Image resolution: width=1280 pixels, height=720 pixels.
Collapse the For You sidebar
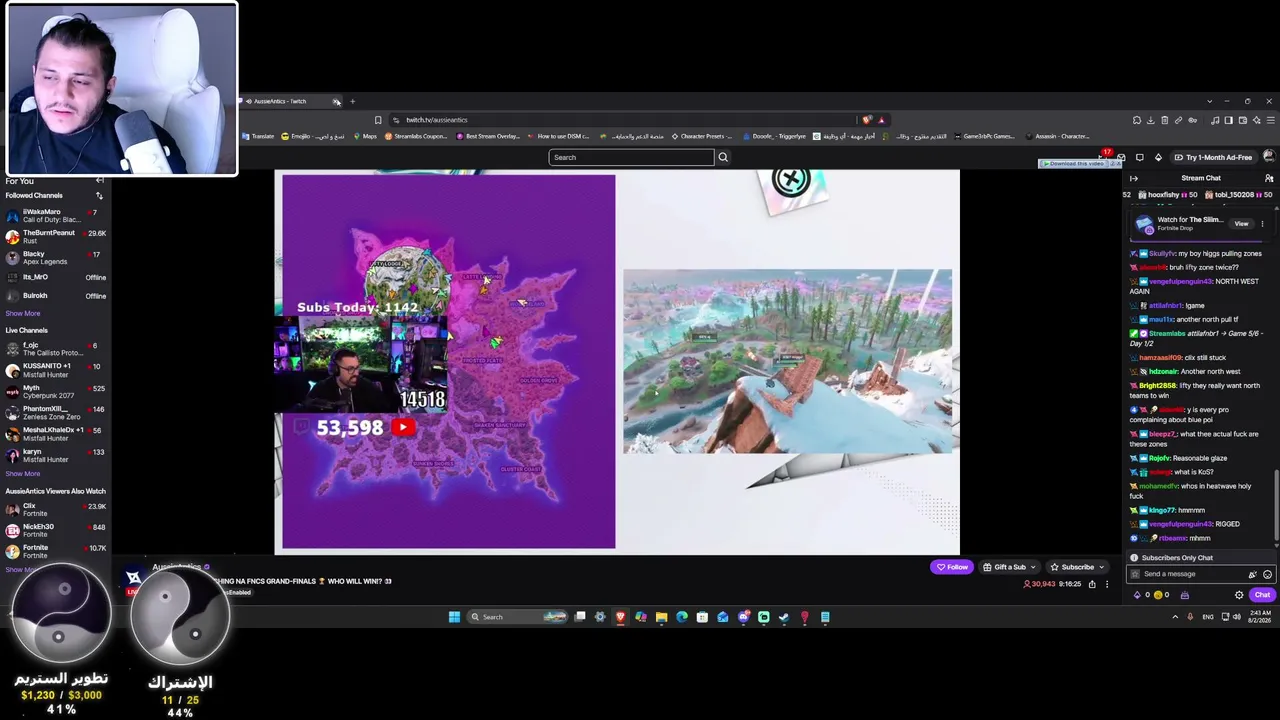[99, 181]
